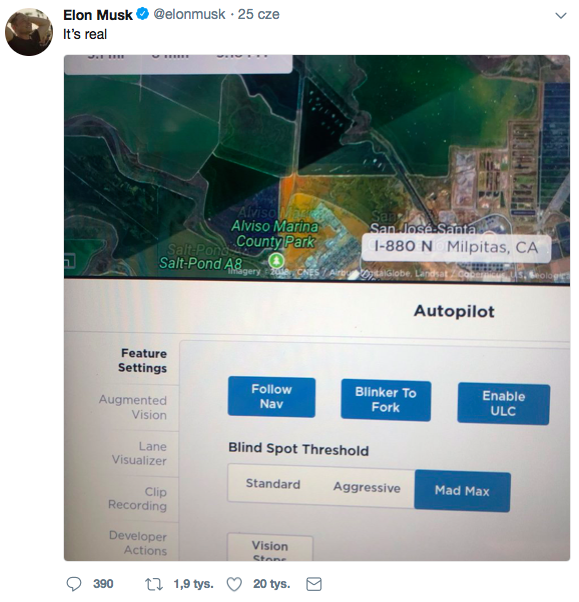This screenshot has width=579, height=602.
Task: Like the tweet with heart icon
Action: click(x=234, y=584)
